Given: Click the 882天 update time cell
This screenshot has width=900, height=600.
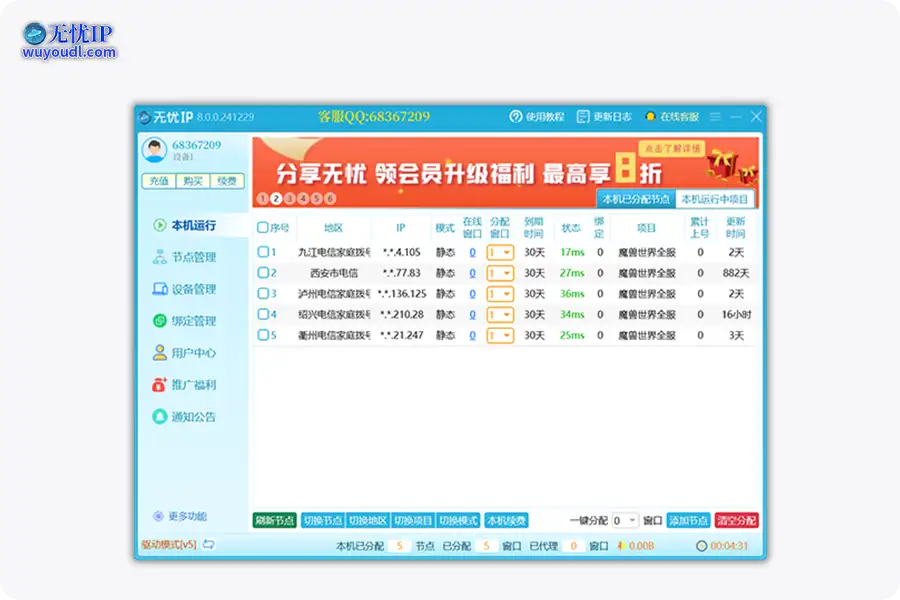Looking at the screenshot, I should point(736,273).
